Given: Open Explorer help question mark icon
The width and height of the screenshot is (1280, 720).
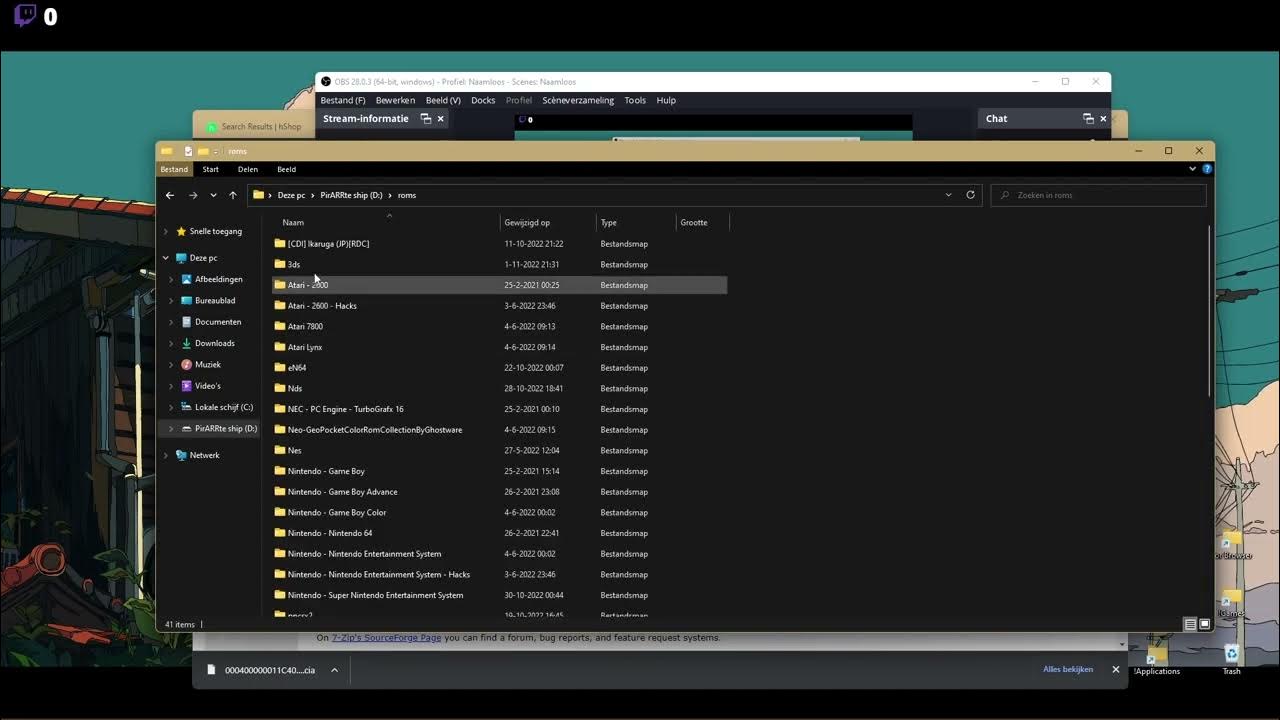Looking at the screenshot, I should (1208, 169).
